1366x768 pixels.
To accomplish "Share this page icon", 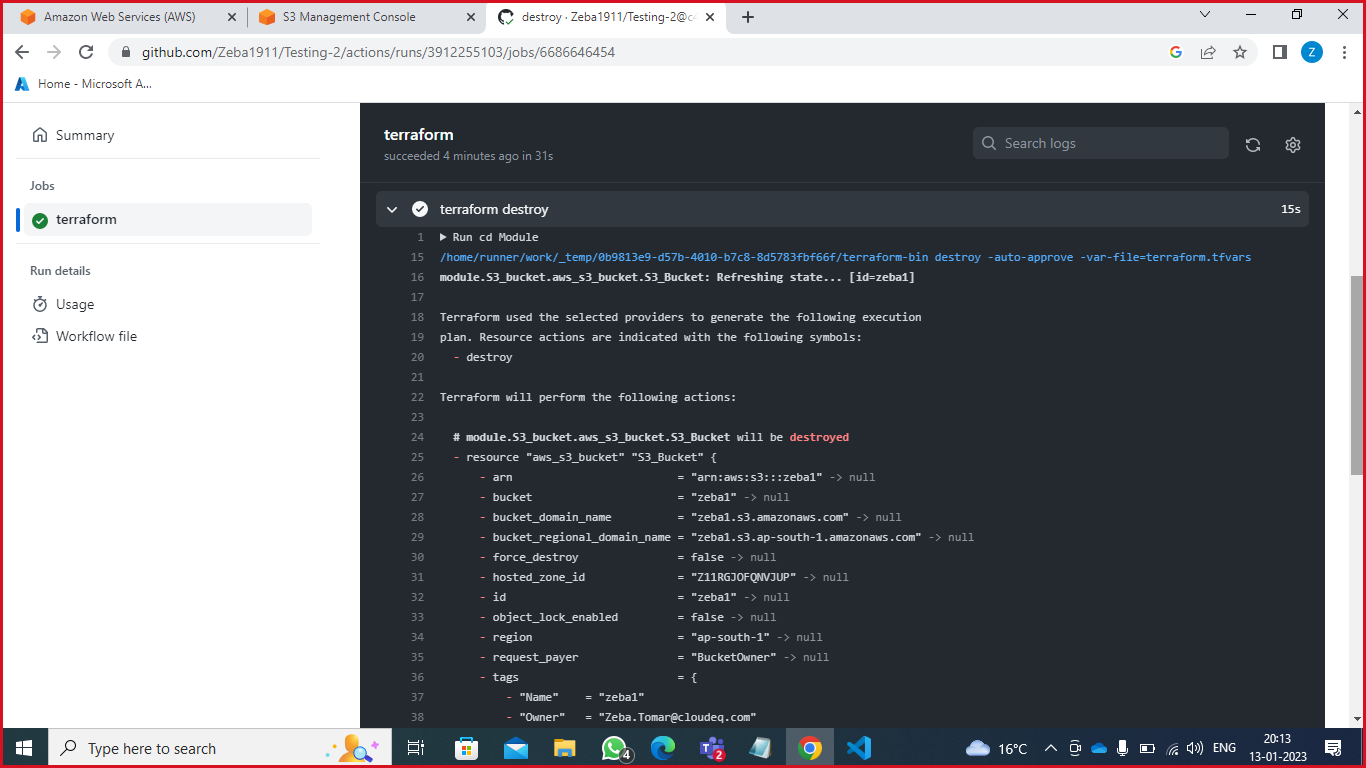I will click(1208, 52).
